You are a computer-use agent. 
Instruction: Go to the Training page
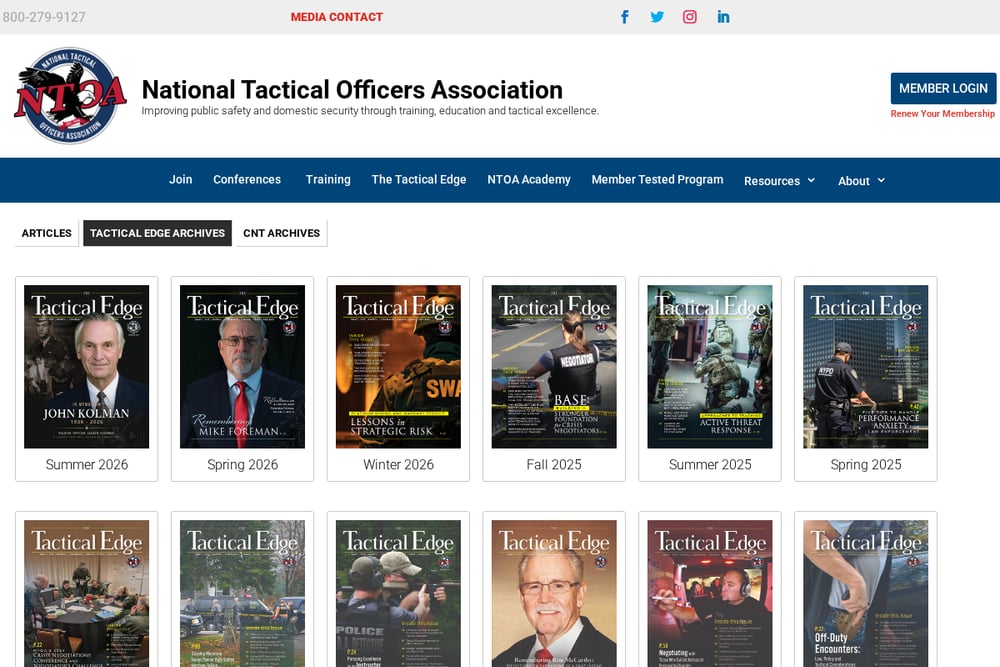[328, 180]
